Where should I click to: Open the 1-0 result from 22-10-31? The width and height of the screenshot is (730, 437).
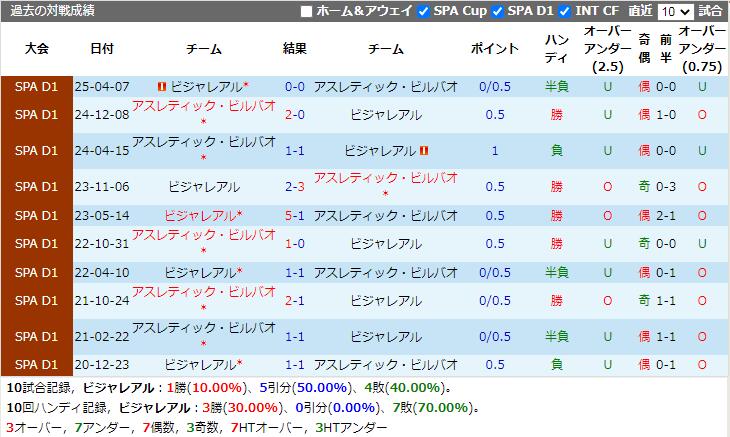295,243
